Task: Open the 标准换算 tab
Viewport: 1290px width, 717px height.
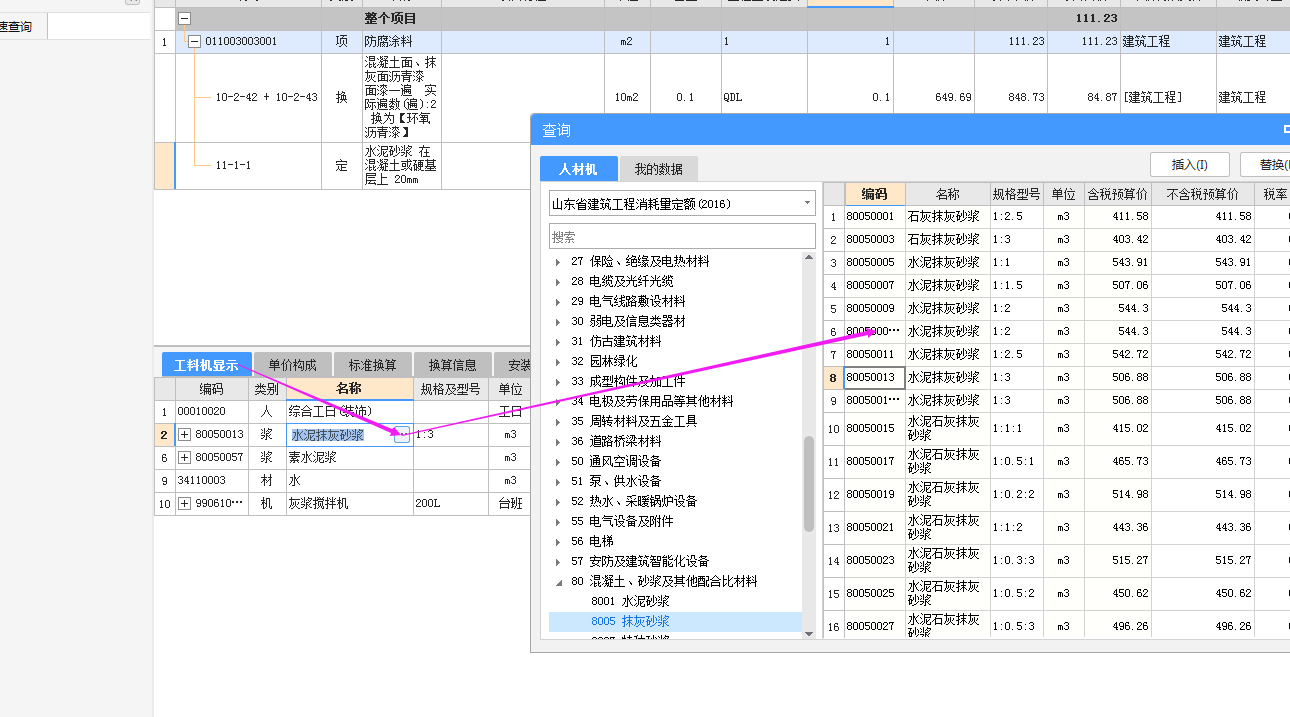Action: tap(372, 365)
